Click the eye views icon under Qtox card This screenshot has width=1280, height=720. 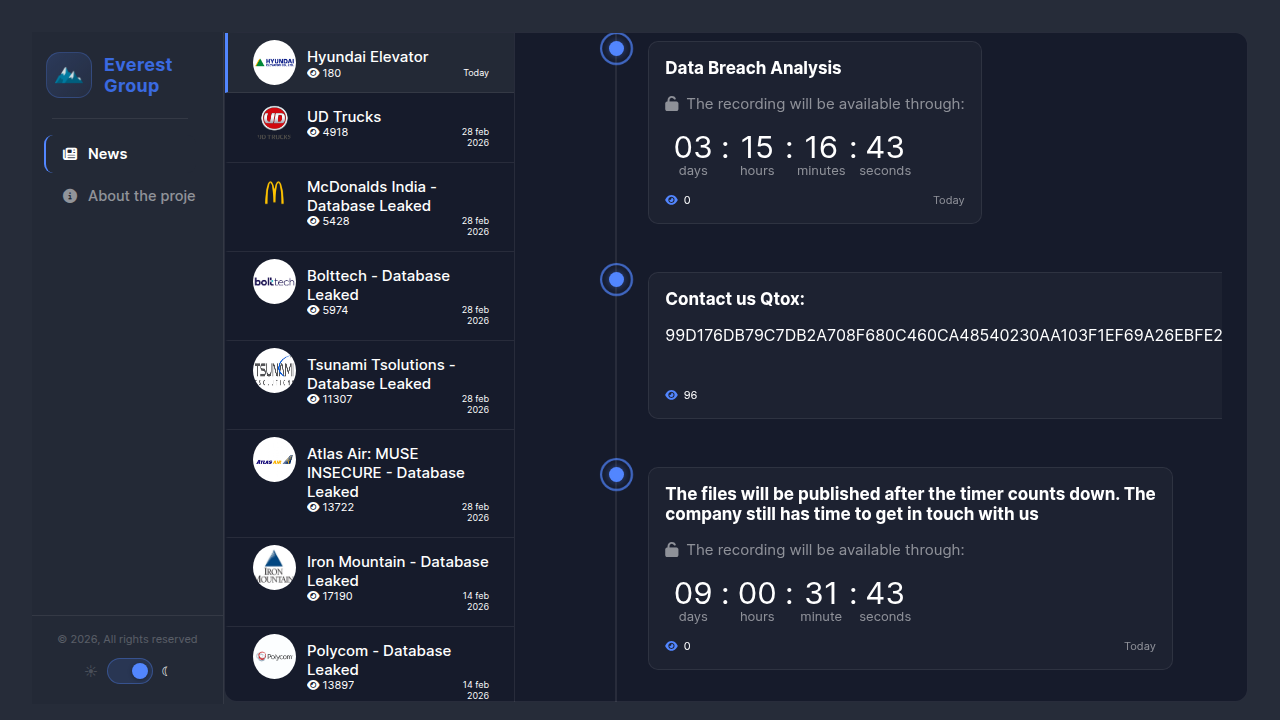pos(672,395)
